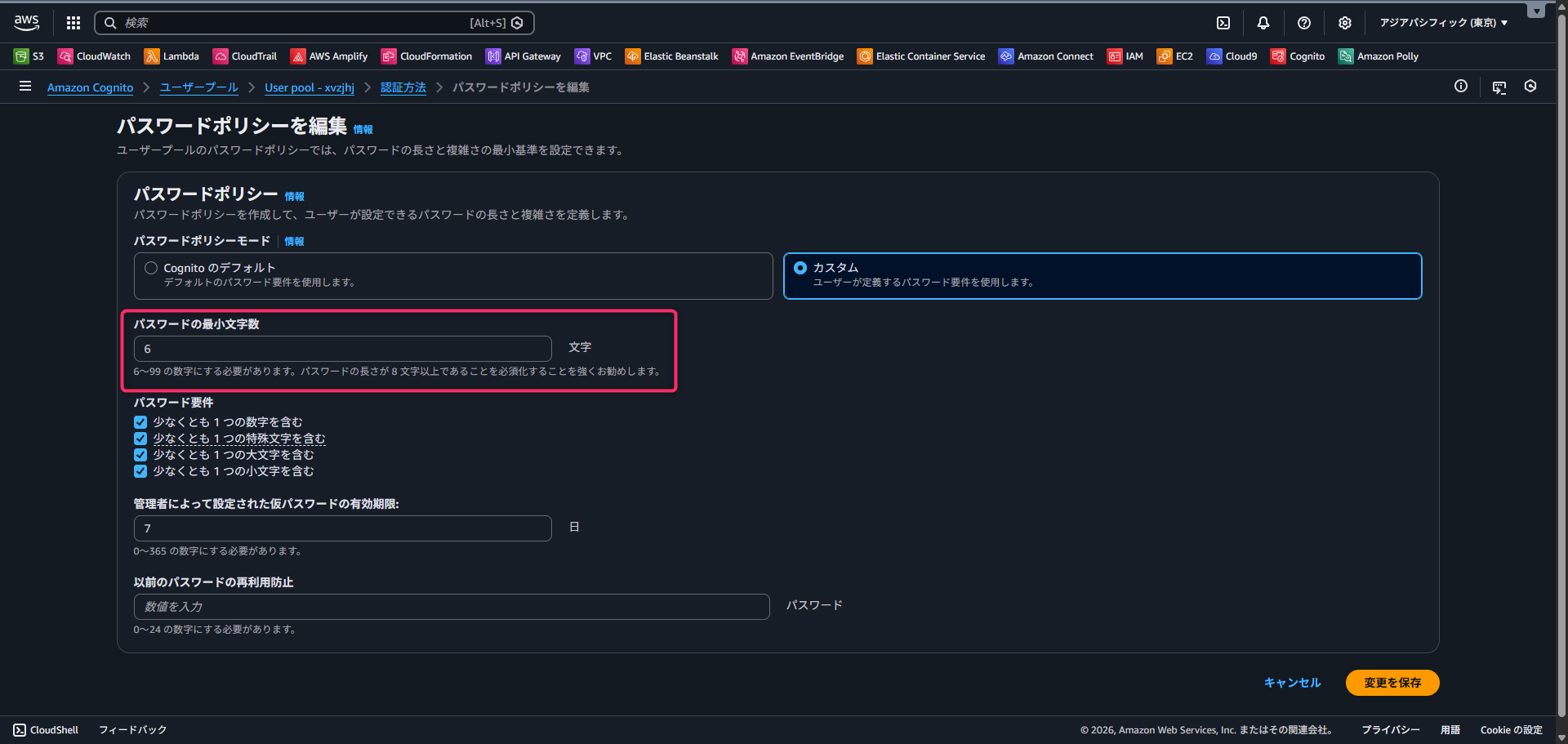Open IAM shortcut in favorites bar

pos(1125,56)
